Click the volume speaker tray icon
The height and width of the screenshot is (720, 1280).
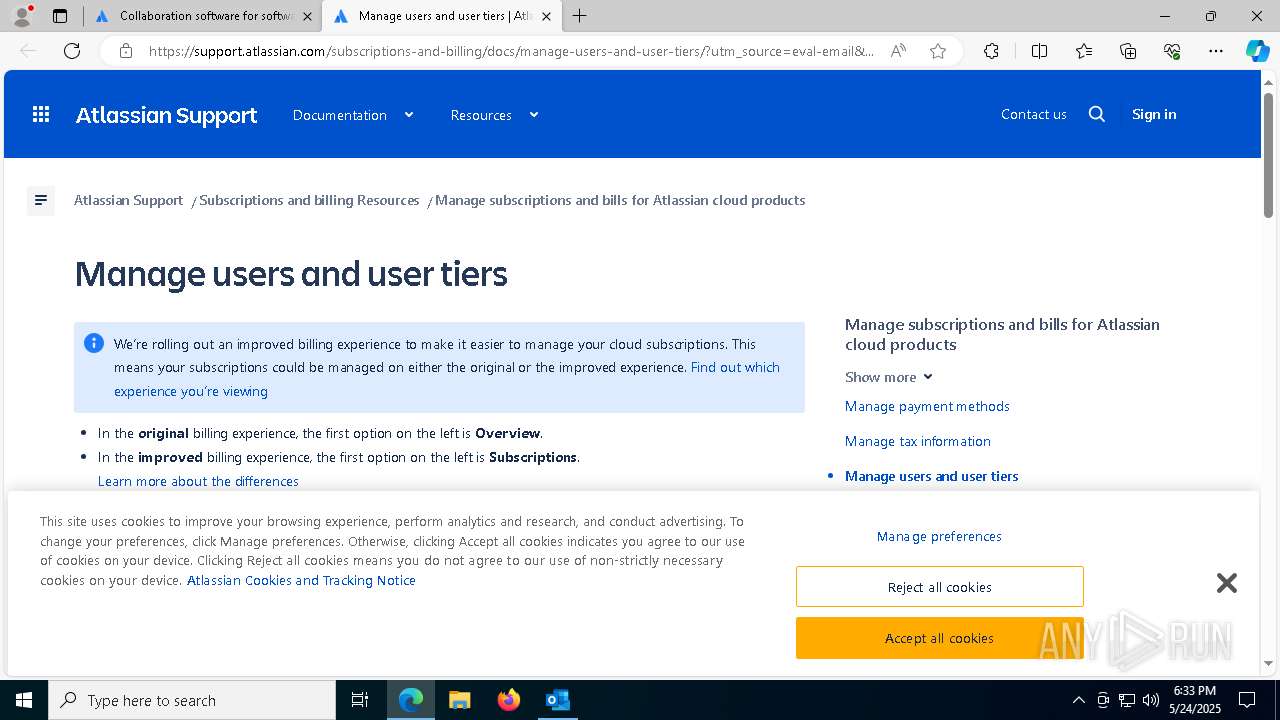pos(1150,700)
